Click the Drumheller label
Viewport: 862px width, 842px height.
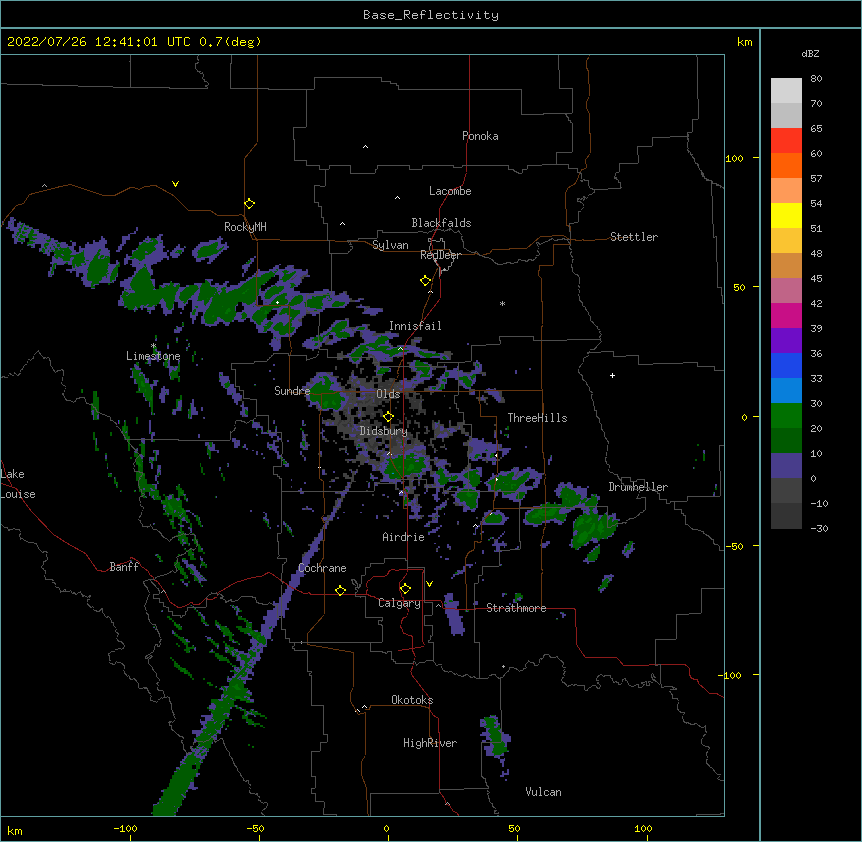click(x=638, y=487)
